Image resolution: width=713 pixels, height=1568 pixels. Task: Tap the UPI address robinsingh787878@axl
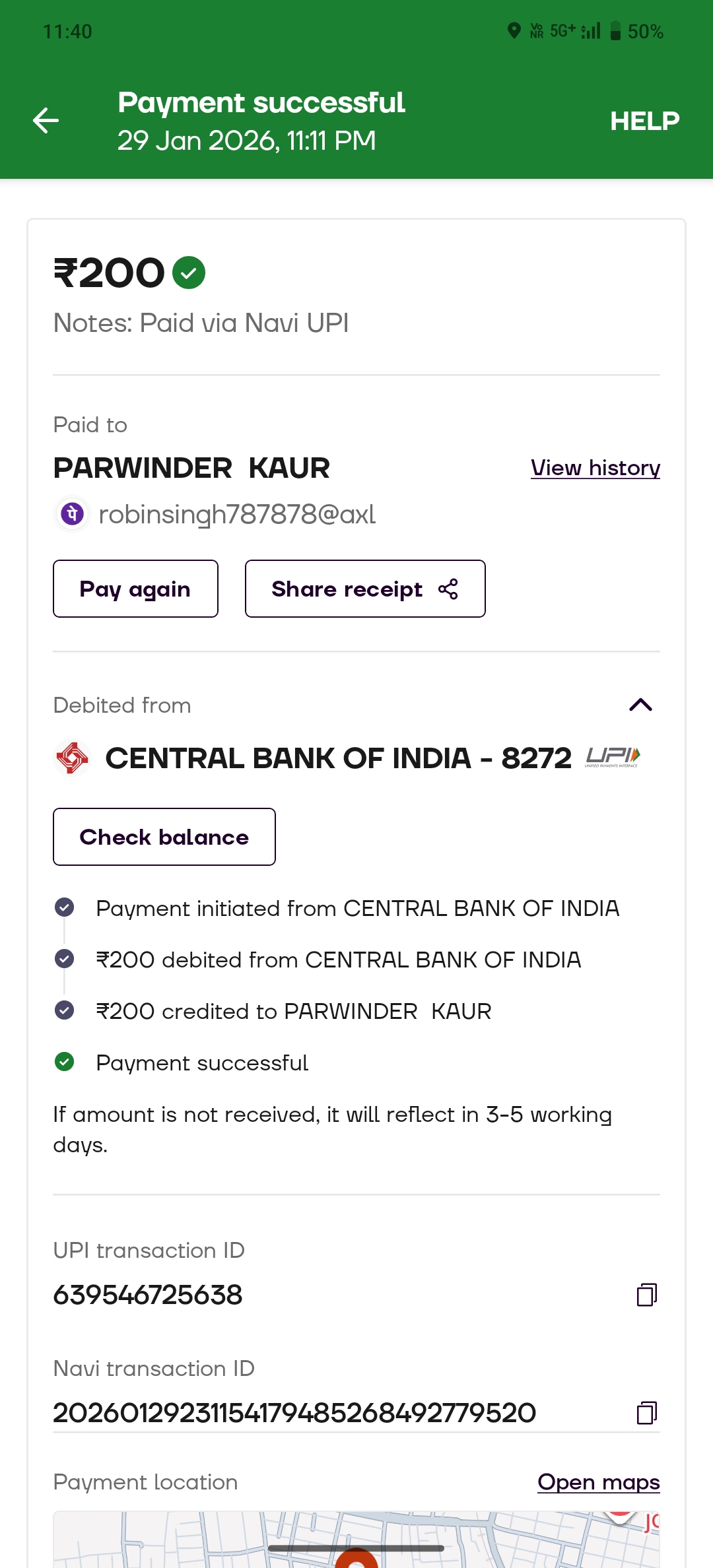coord(237,514)
